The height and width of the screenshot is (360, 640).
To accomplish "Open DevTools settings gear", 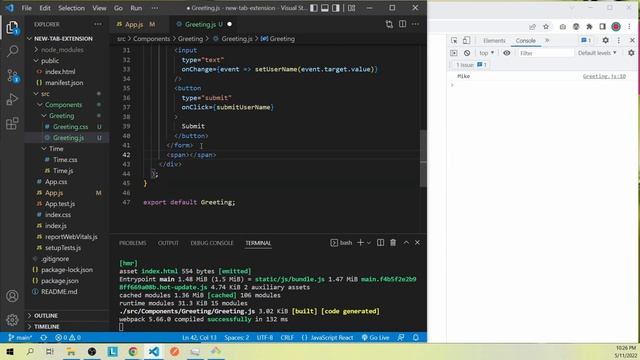I will [605, 40].
